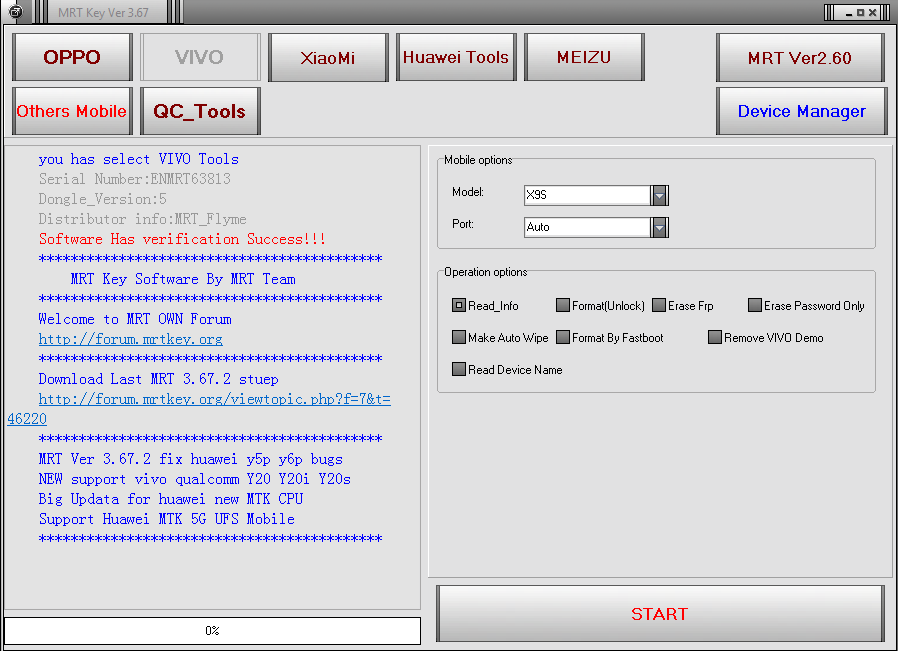This screenshot has height=651, width=898.
Task: Expand the Port dropdown arrow
Action: click(659, 227)
